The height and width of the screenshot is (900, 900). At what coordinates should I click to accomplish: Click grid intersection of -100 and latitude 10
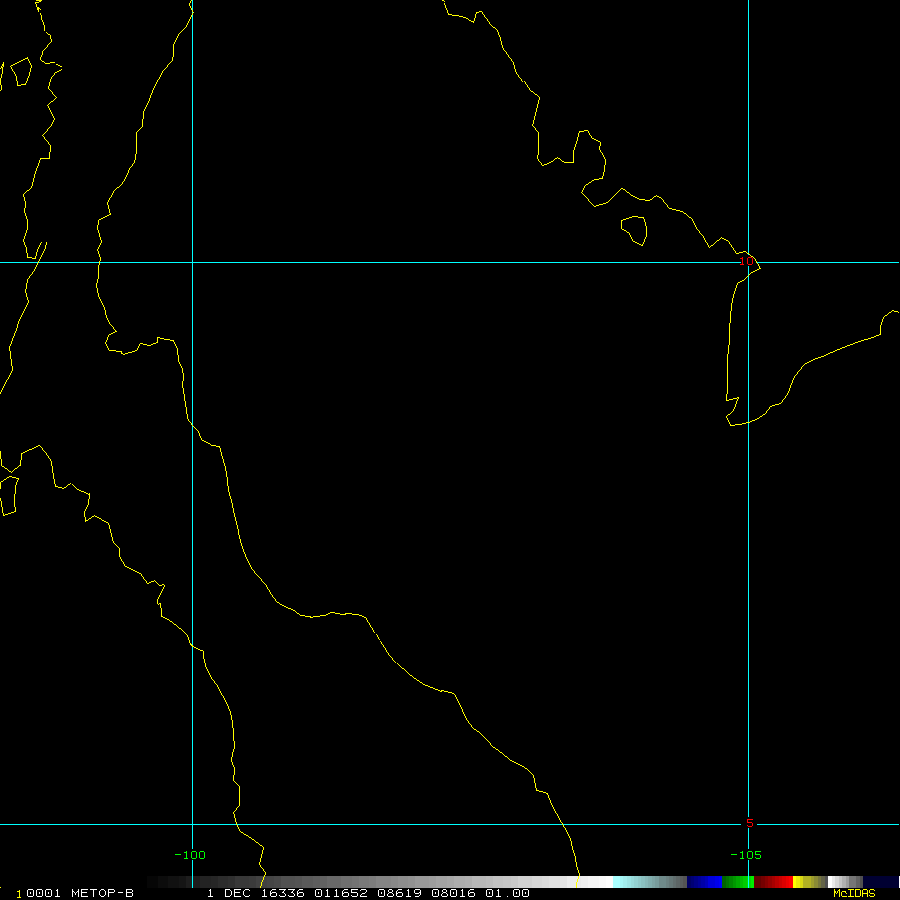pyautogui.click(x=192, y=262)
